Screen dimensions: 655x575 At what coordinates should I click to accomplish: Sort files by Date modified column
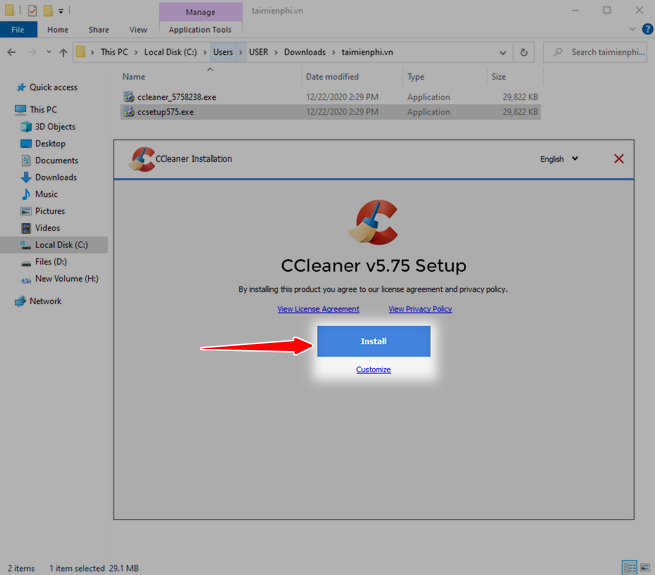point(332,76)
